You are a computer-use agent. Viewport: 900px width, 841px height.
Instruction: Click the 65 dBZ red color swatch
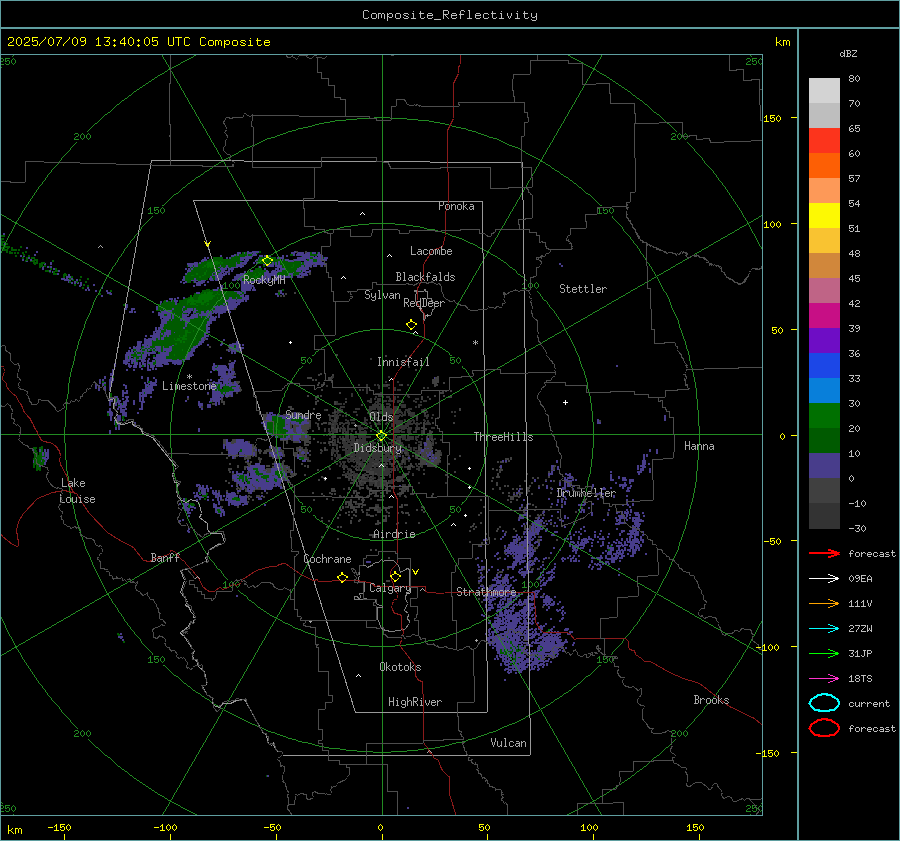tap(824, 140)
